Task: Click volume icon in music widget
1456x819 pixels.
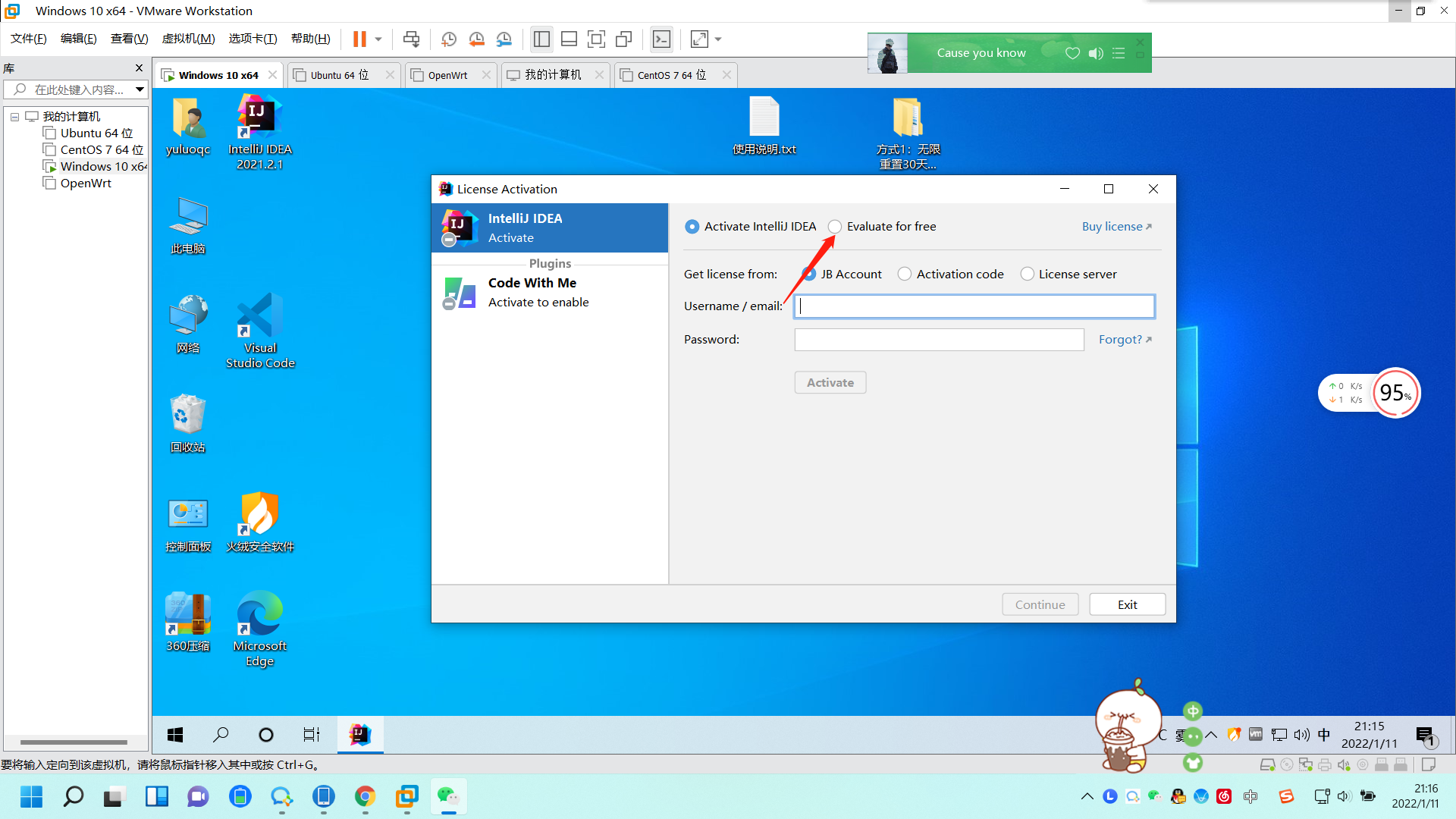Action: (1096, 53)
